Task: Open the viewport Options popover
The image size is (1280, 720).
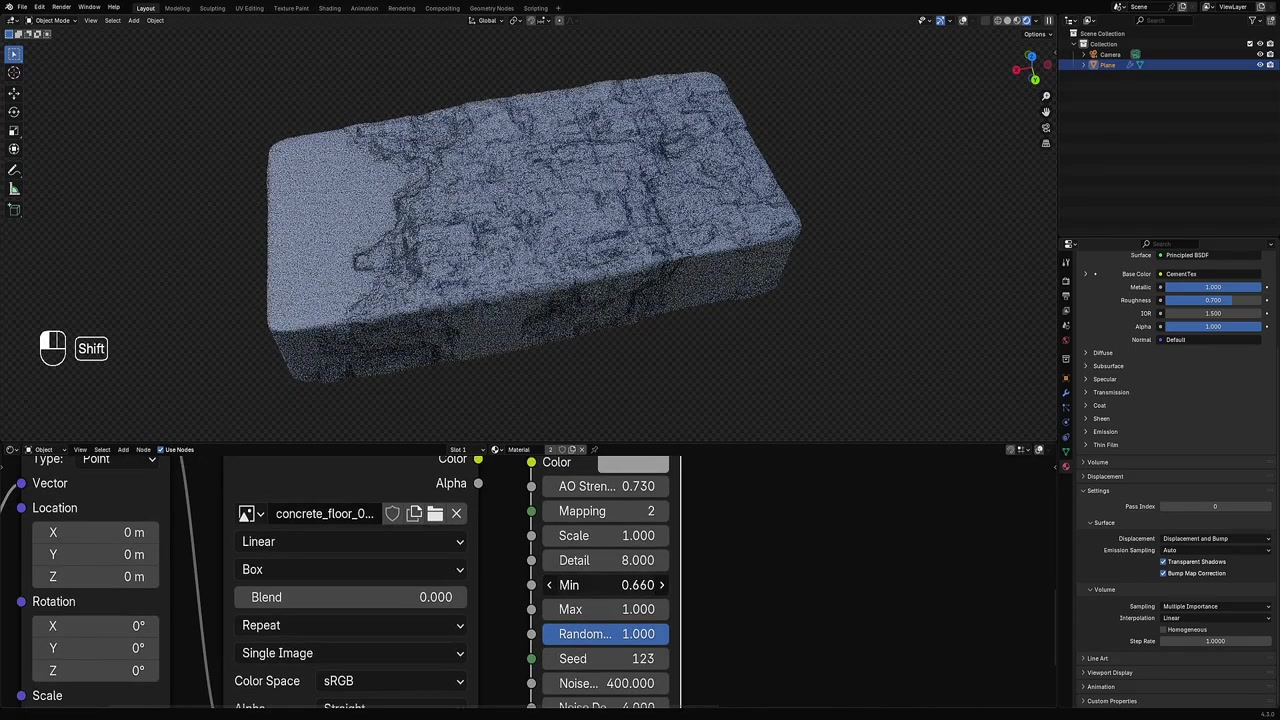Action: (x=1035, y=34)
